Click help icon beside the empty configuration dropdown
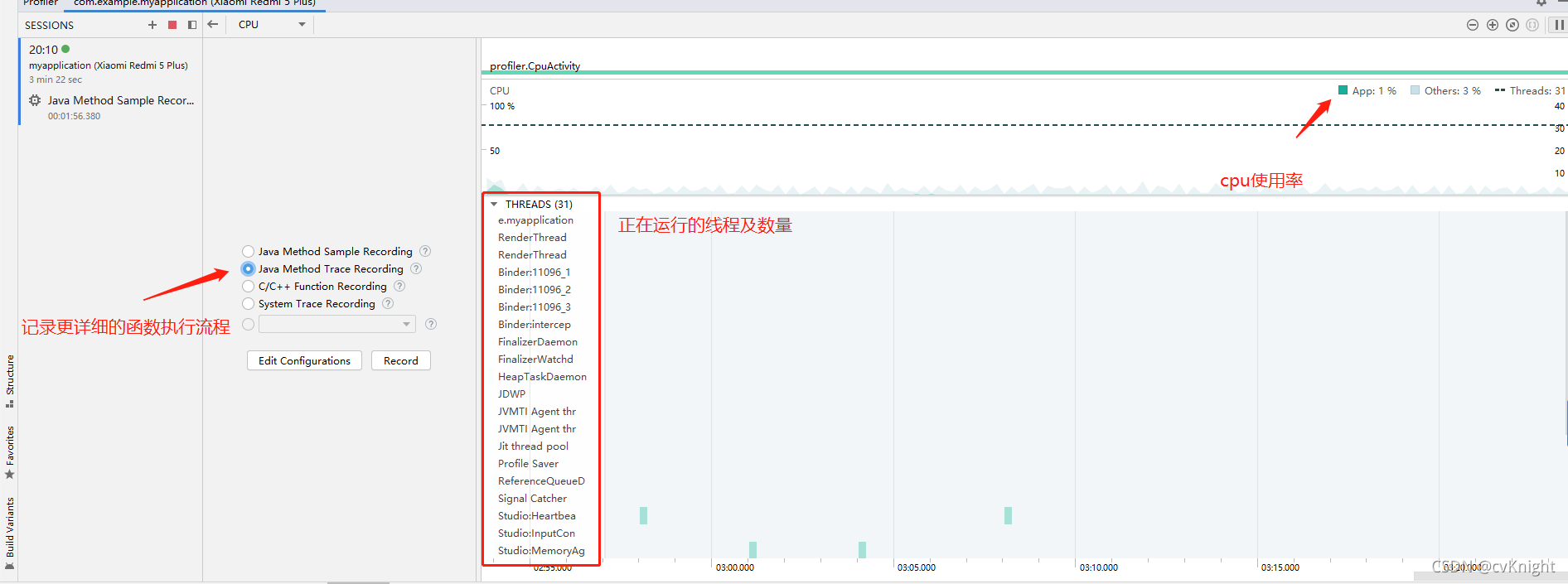The image size is (1568, 584). point(431,324)
